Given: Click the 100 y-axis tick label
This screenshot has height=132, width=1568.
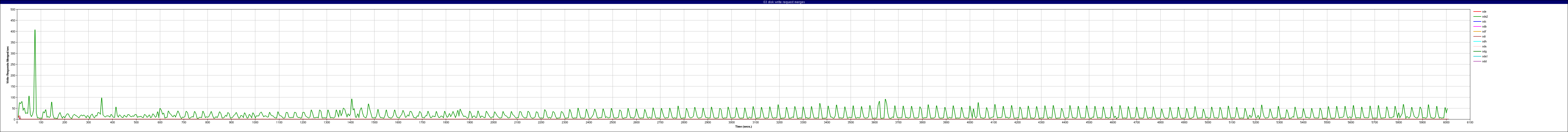Looking at the screenshot, I should click(13, 97).
